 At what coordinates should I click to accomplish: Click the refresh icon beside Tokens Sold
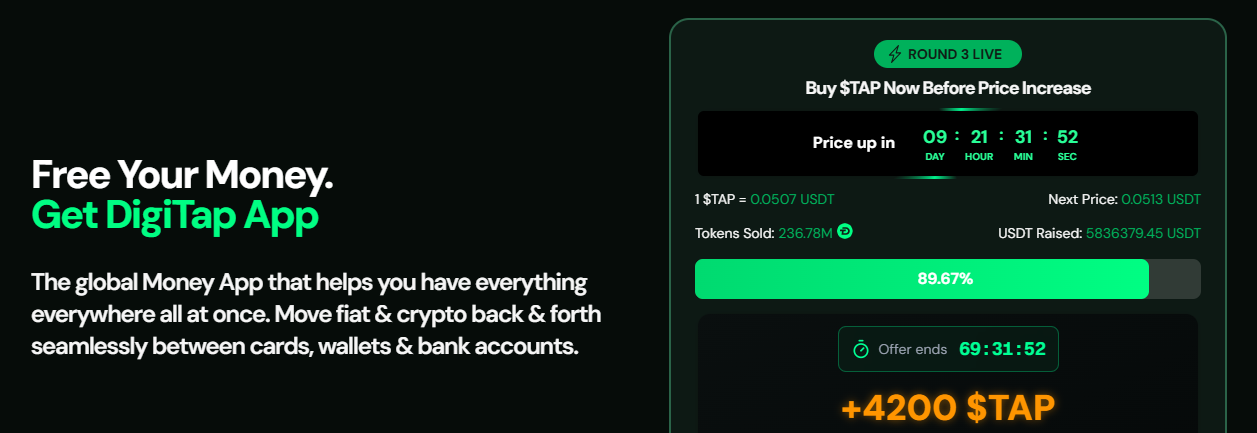tap(845, 232)
